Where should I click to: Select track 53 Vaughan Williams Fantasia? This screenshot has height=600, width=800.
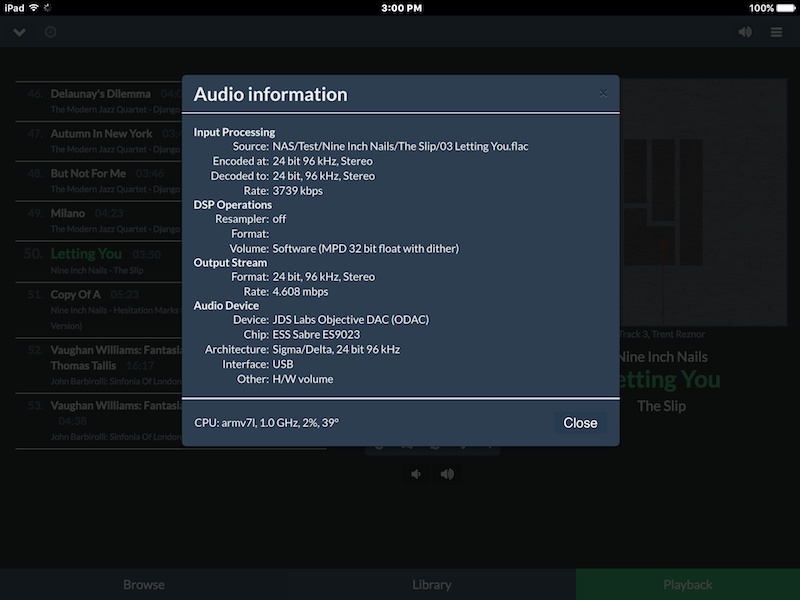[99, 420]
